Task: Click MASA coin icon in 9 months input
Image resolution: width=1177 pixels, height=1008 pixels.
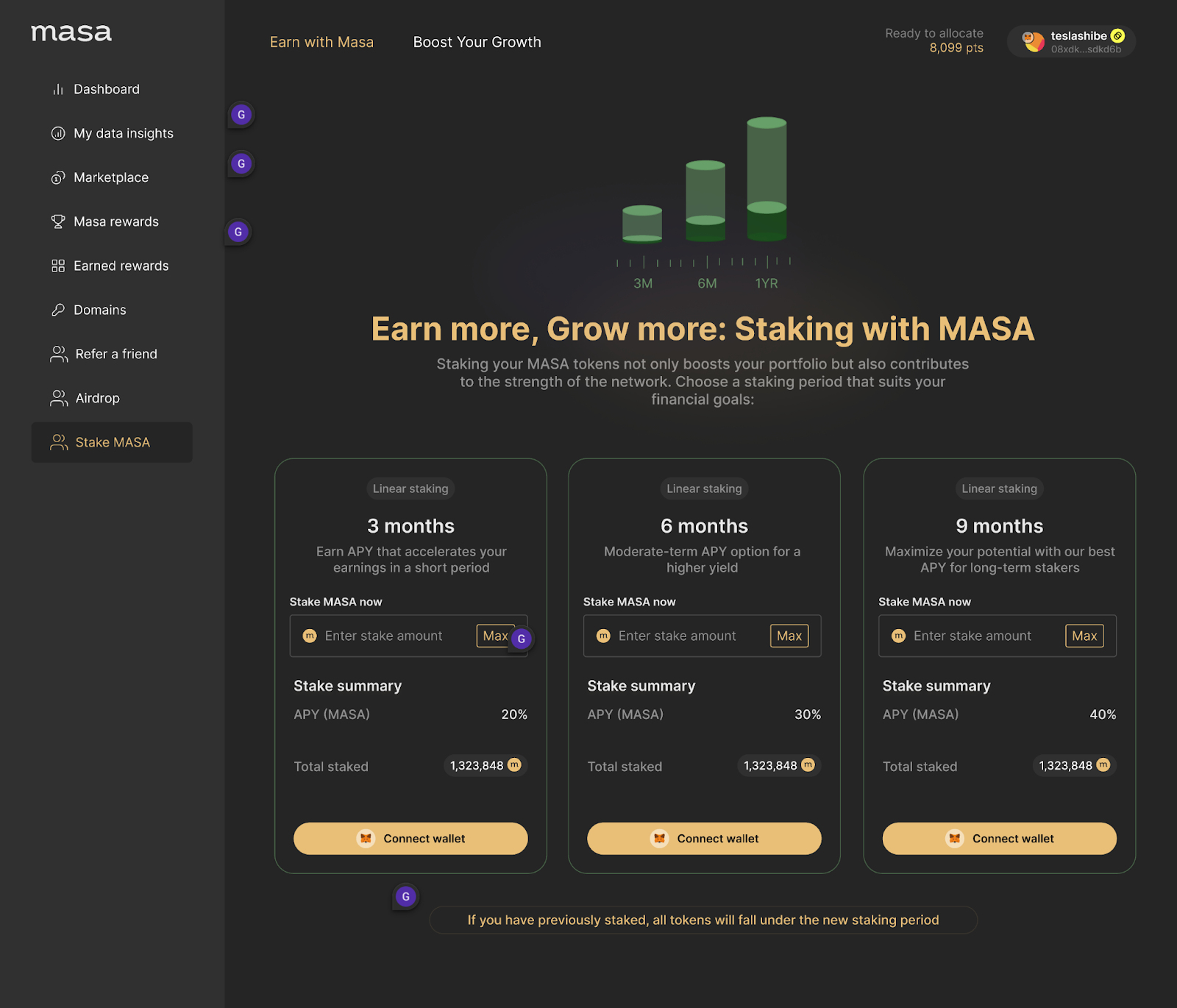Action: tap(898, 636)
